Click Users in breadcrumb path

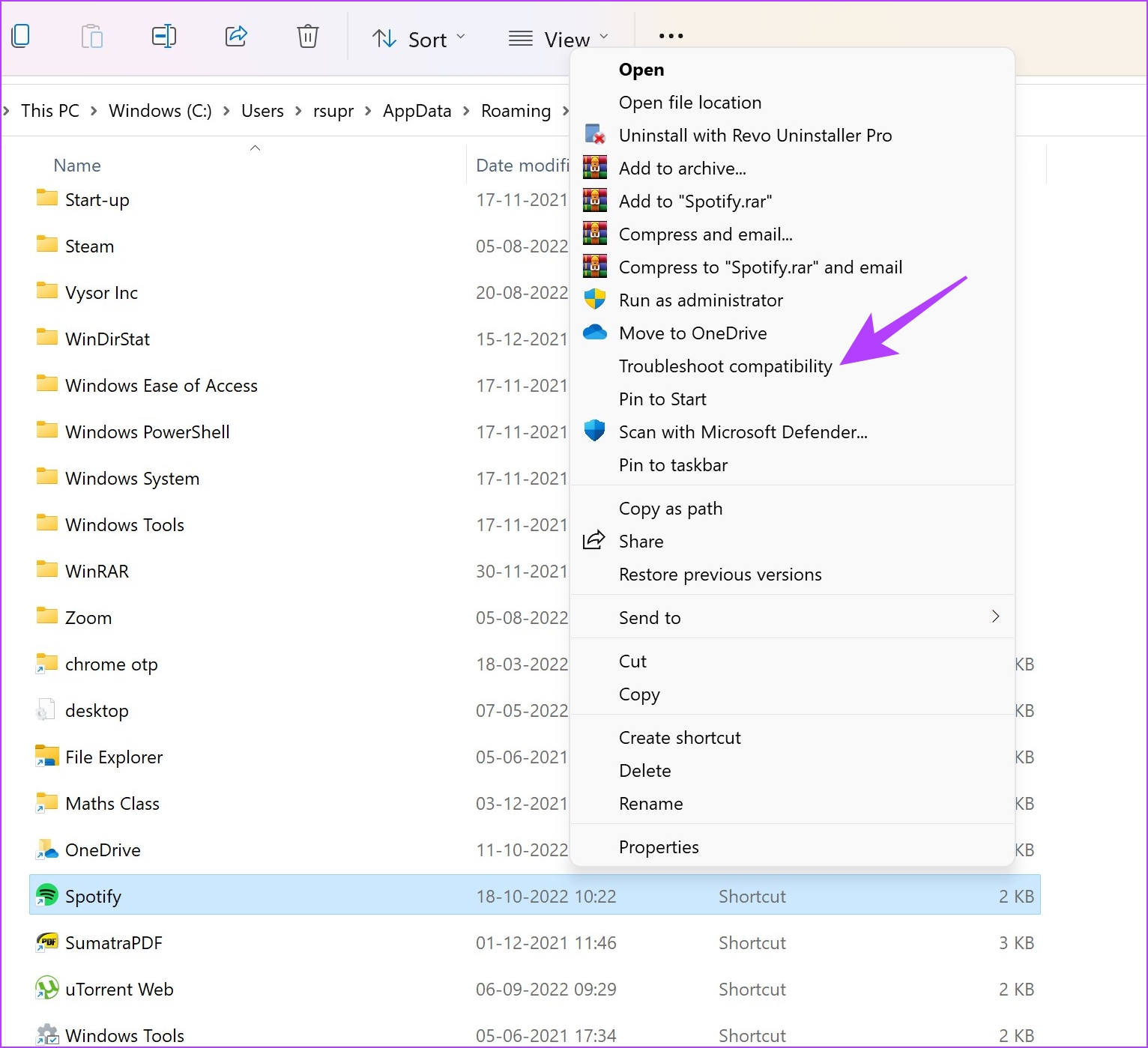pos(262,111)
